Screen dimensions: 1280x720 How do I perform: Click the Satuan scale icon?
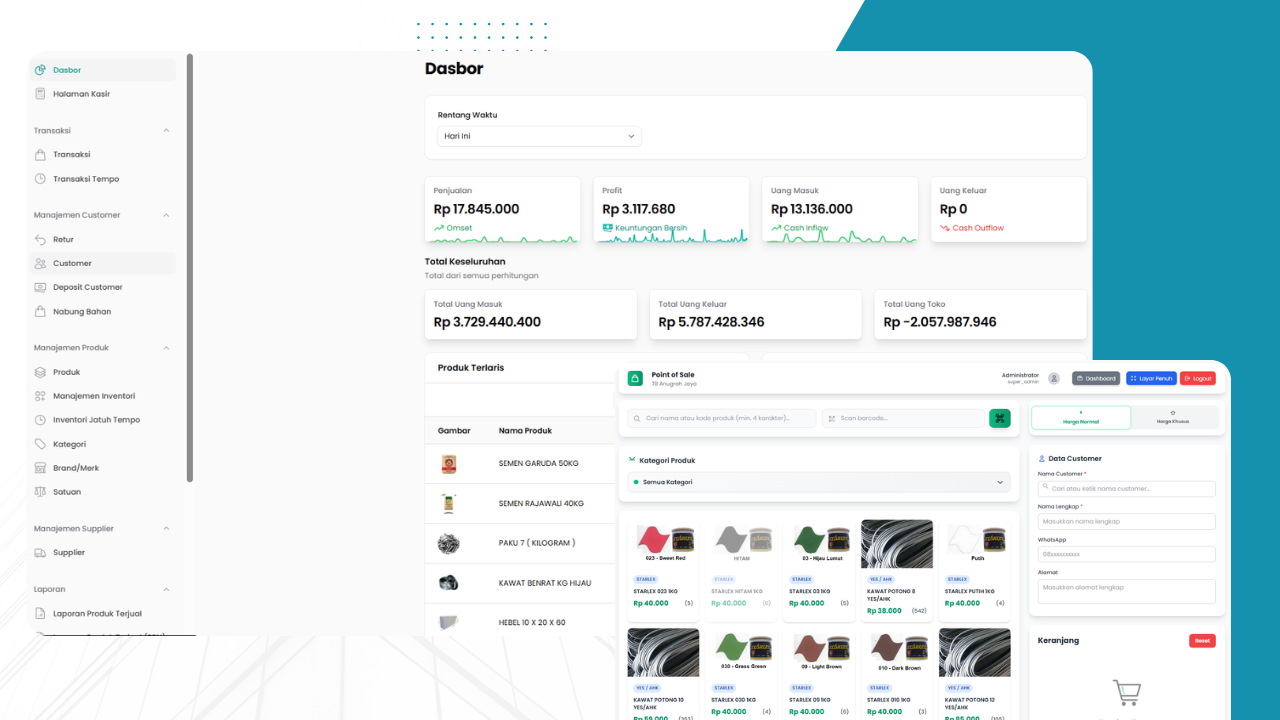point(38,491)
